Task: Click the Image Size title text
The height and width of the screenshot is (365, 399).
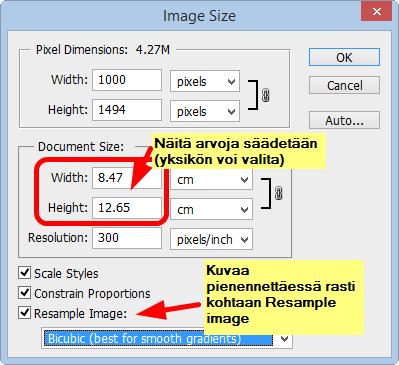Action: tap(199, 16)
